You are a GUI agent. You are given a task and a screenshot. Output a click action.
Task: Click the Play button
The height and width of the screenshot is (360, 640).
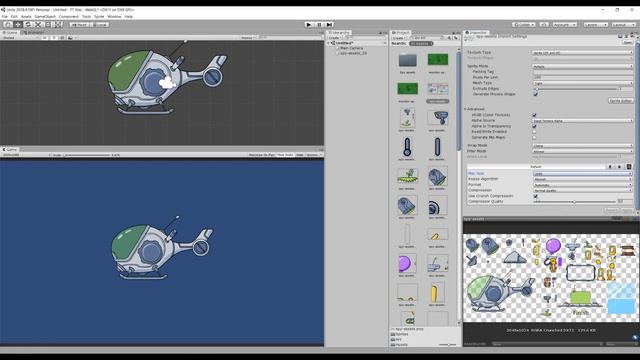click(x=309, y=24)
